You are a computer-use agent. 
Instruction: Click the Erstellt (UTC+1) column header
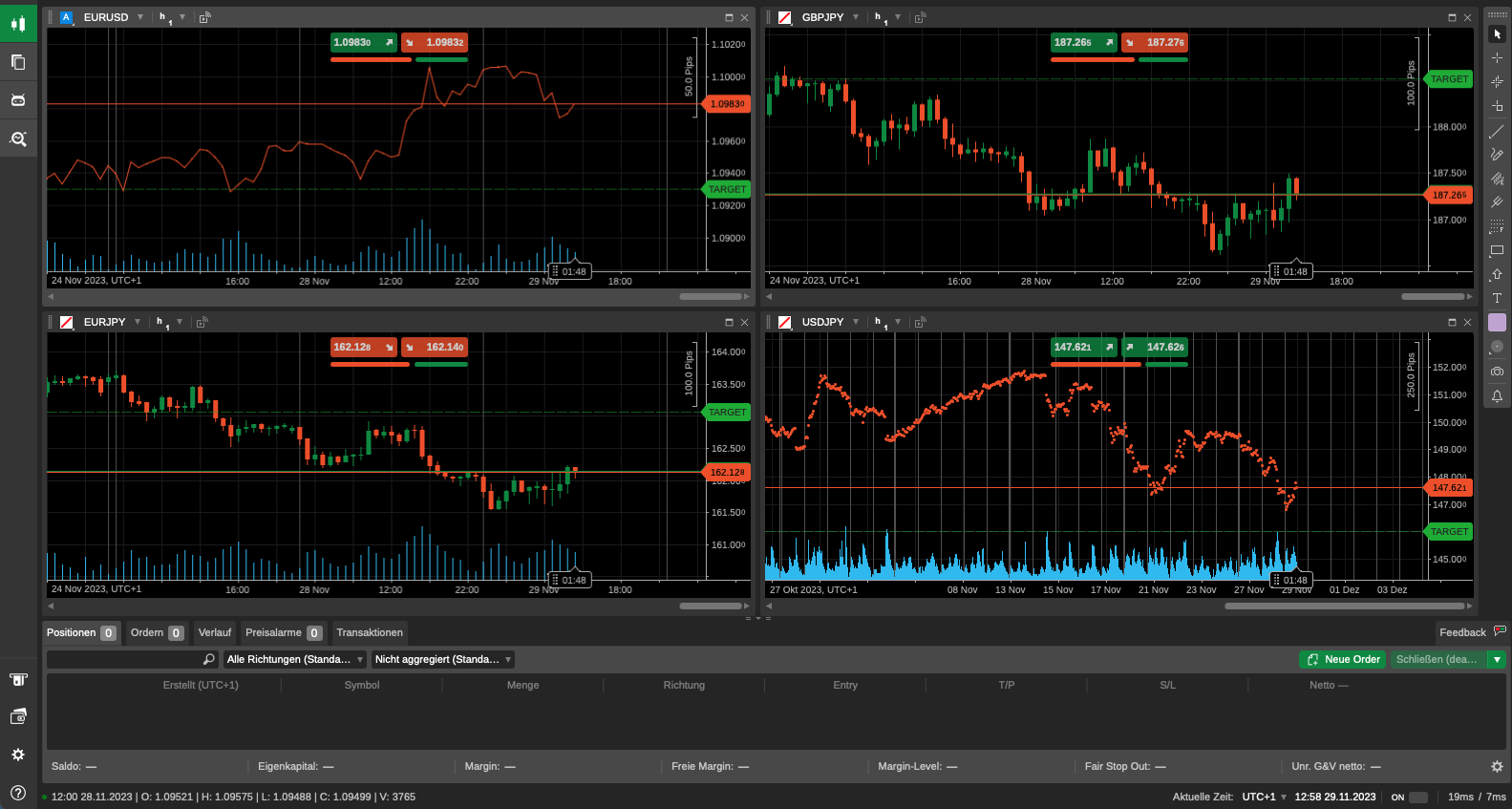click(201, 685)
